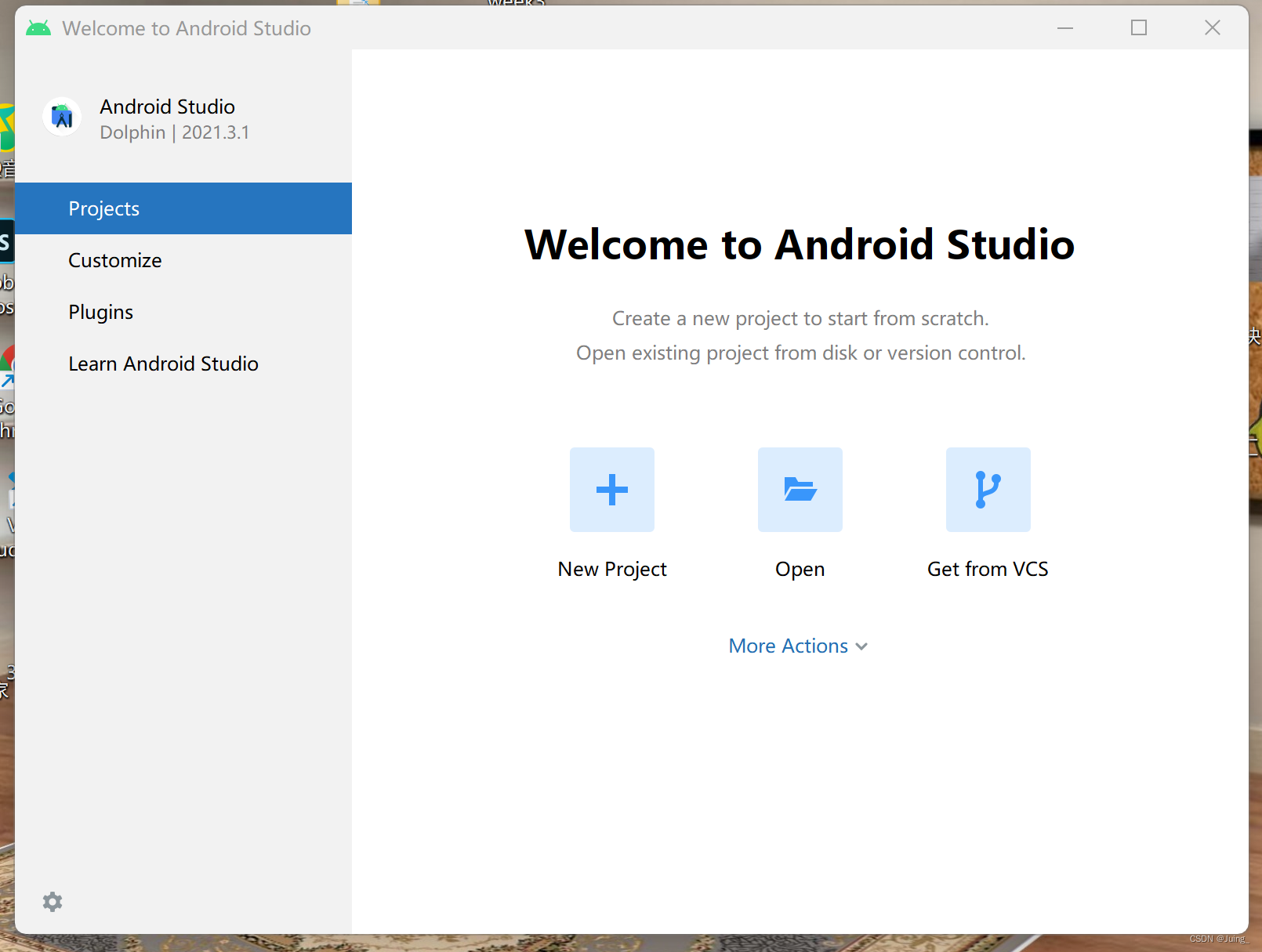Viewport: 1262px width, 952px height.
Task: Maximize the Welcome to Android Studio window
Action: (x=1139, y=28)
